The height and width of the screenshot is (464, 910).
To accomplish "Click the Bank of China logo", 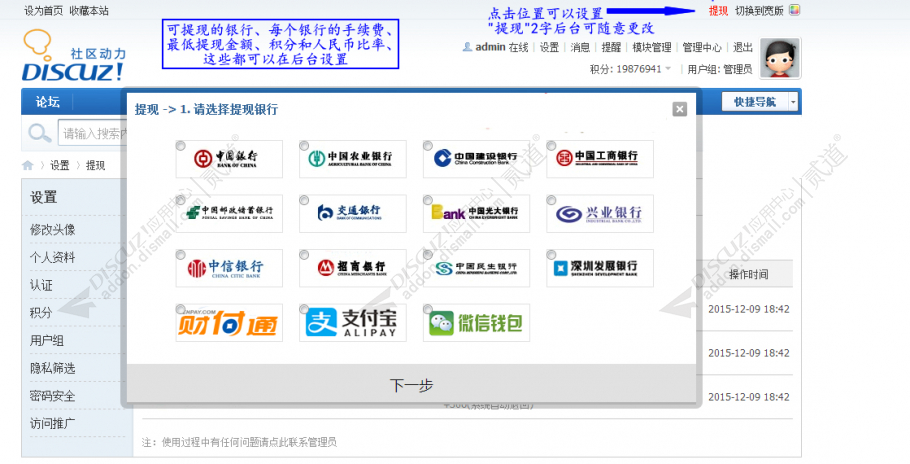I will pos(229,159).
